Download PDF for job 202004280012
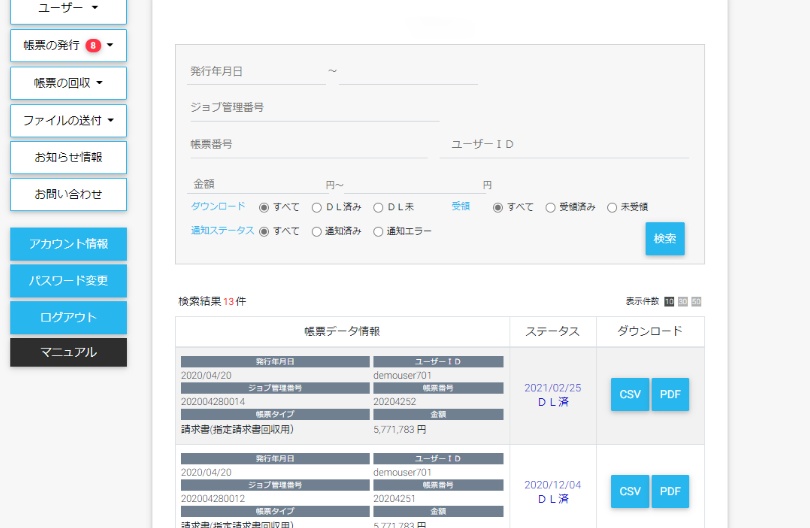Image resolution: width=810 pixels, height=528 pixels. pos(670,491)
